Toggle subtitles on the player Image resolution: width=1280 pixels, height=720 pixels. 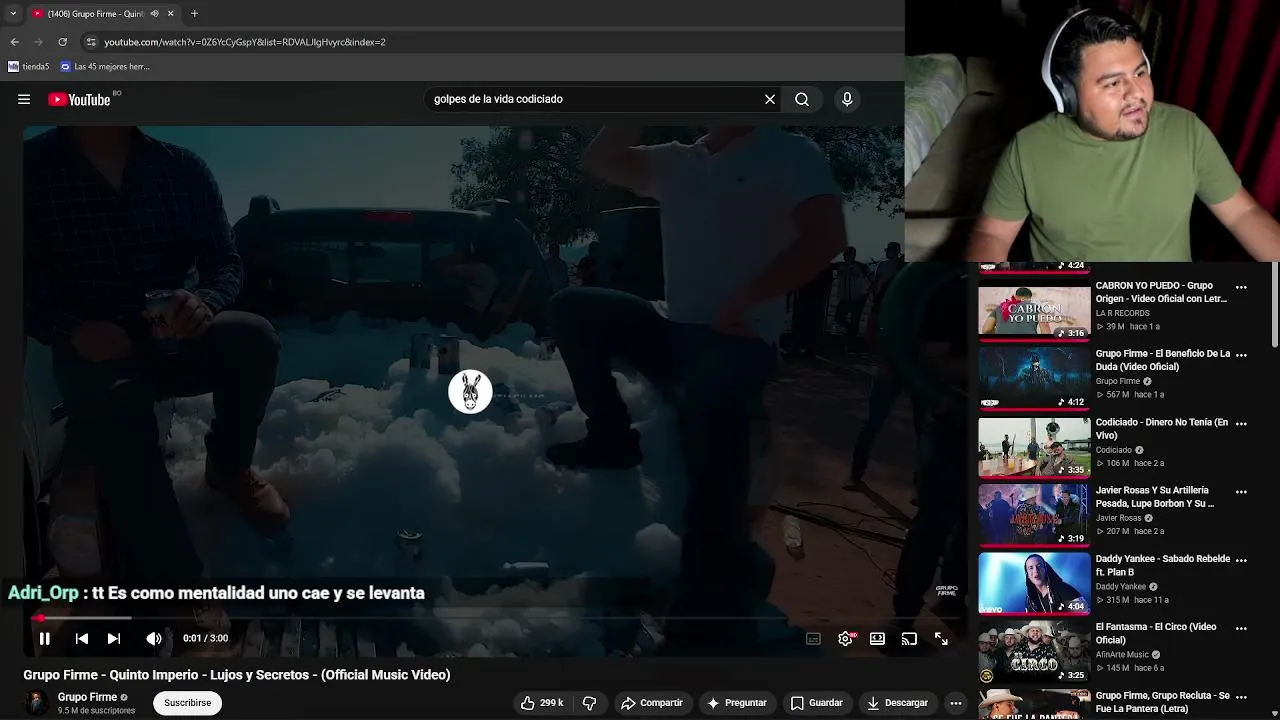coord(814,639)
